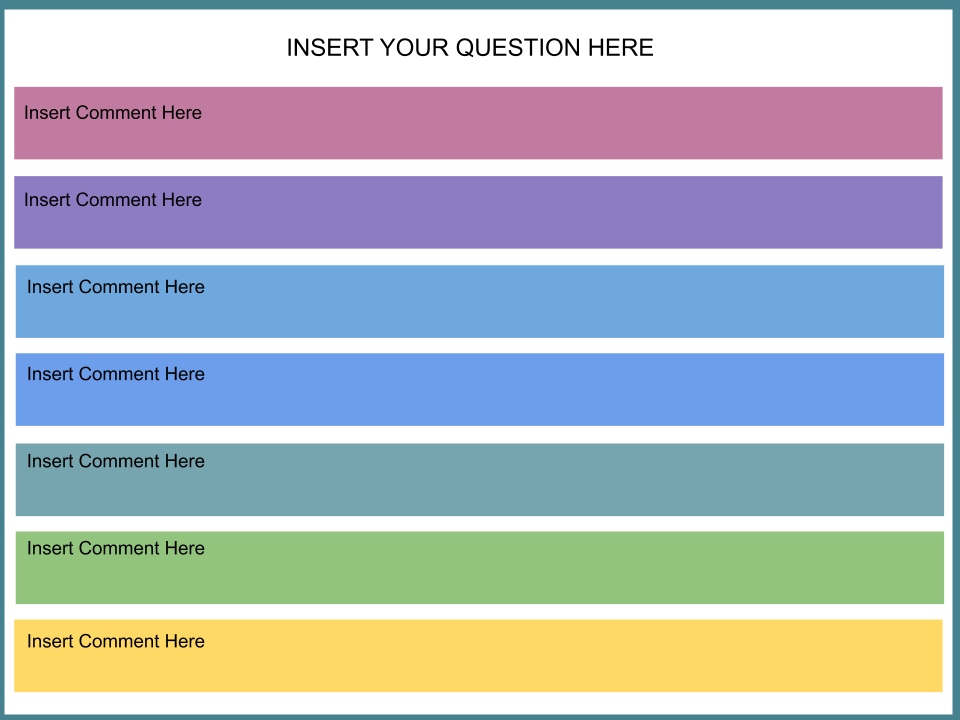Click white background right of the title
The image size is (960, 720).
point(800,47)
